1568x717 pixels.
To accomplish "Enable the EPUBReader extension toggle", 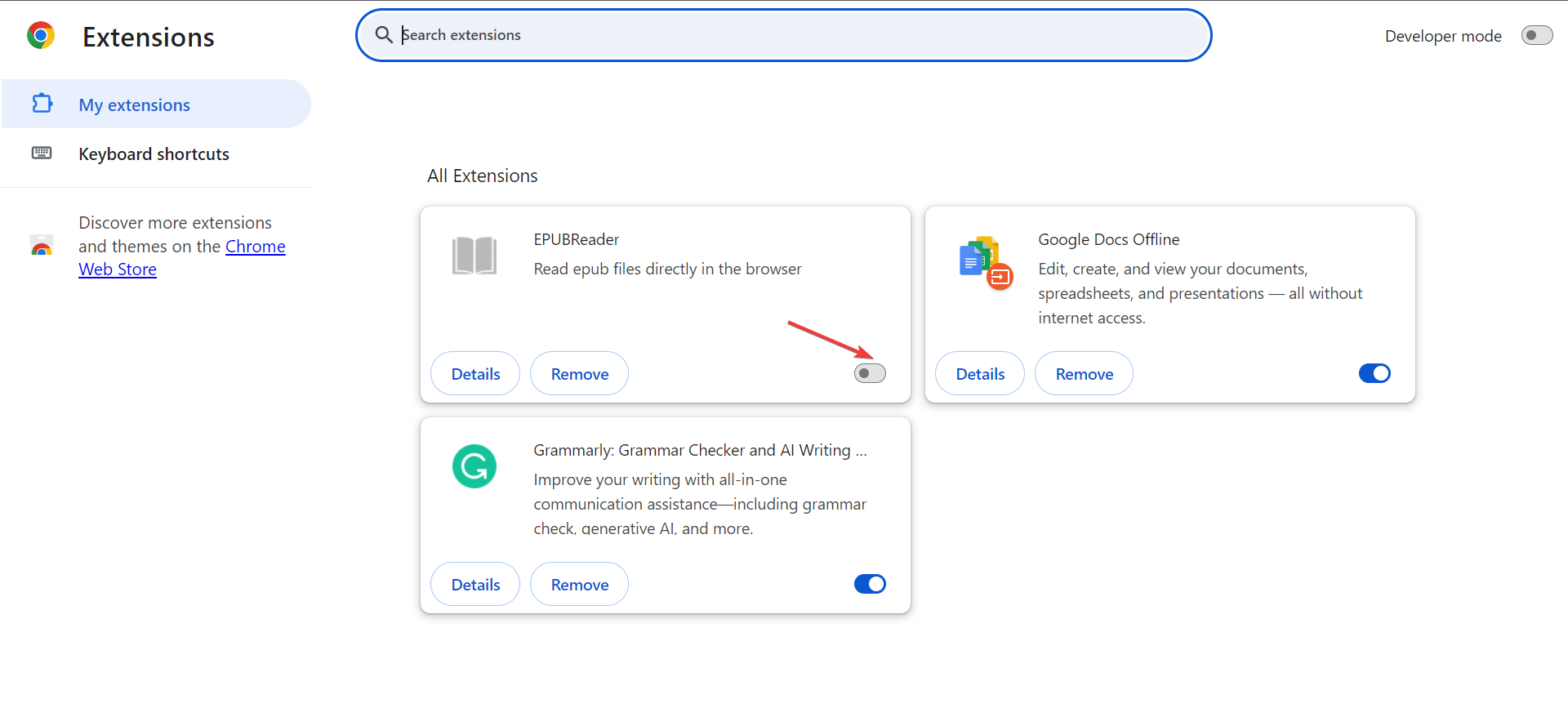I will point(870,373).
